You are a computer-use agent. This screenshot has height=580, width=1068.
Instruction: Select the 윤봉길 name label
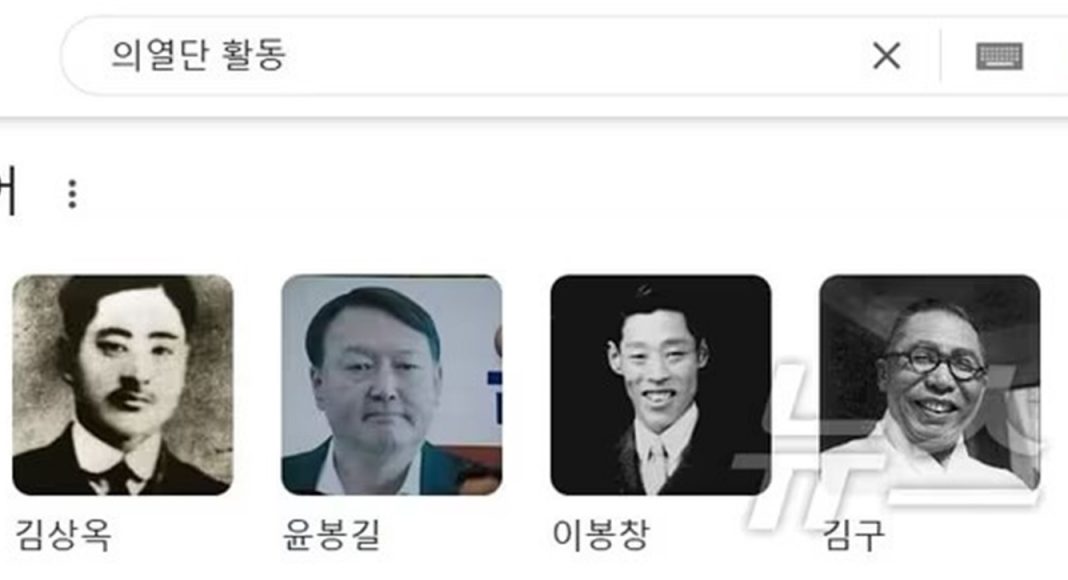tap(331, 534)
